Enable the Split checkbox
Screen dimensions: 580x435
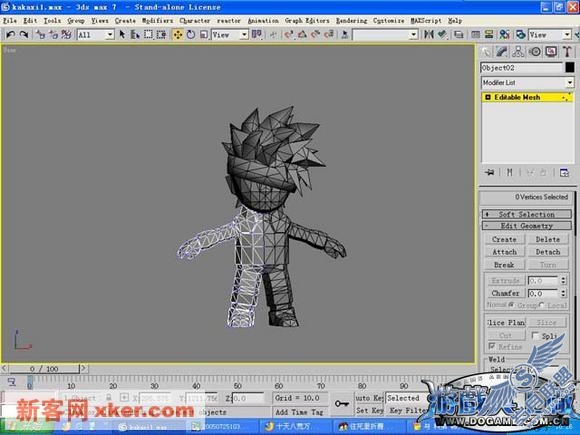click(535, 335)
